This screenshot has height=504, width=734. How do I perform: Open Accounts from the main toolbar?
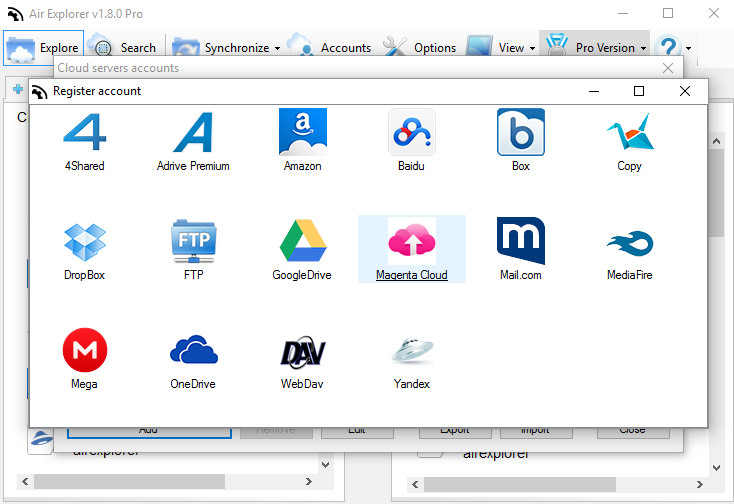tap(330, 48)
